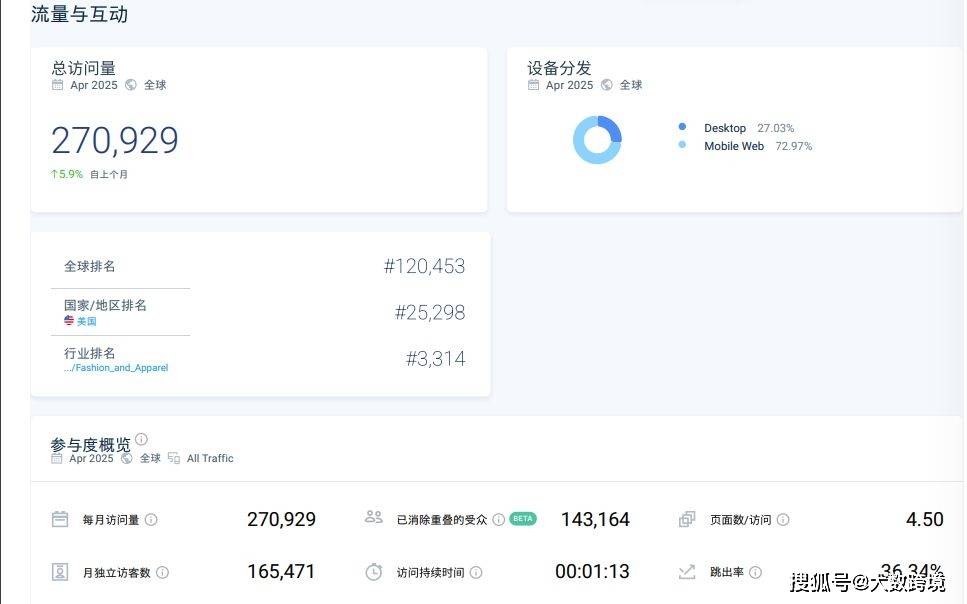Click the 月独立访客数 person icon

[x=60, y=572]
